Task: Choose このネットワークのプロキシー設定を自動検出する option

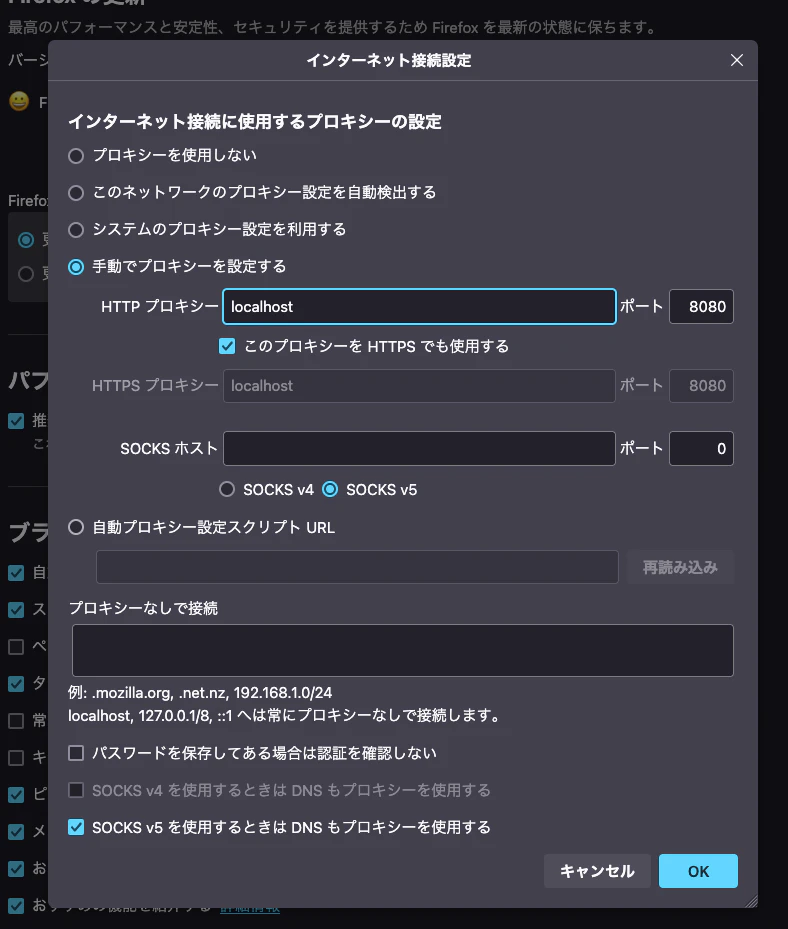Action: (76, 192)
